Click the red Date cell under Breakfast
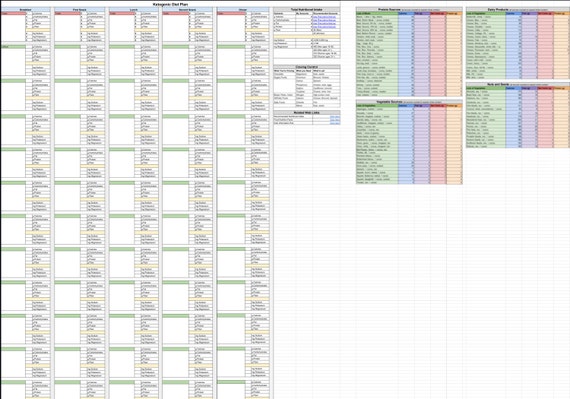Screen dimensions: 570x399 [x=13, y=13]
